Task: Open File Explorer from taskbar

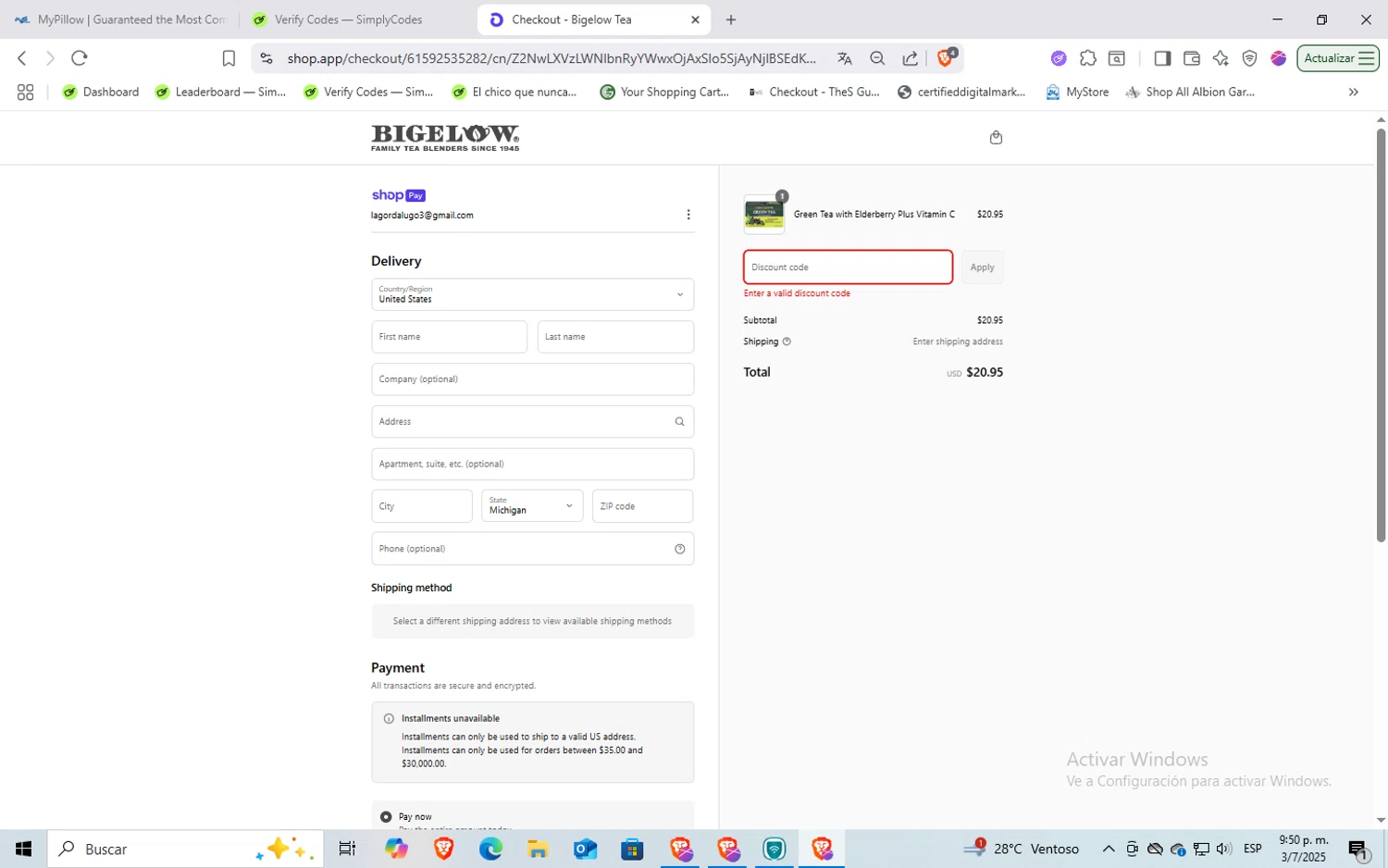Action: point(538,849)
